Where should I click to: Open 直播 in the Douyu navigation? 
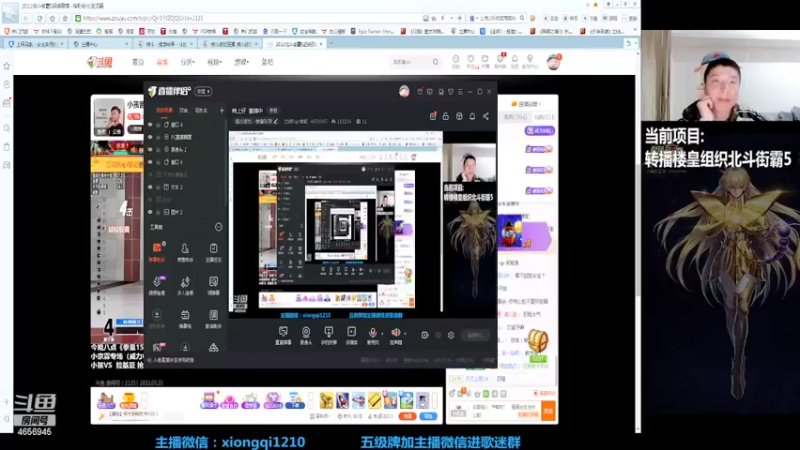(x=162, y=62)
